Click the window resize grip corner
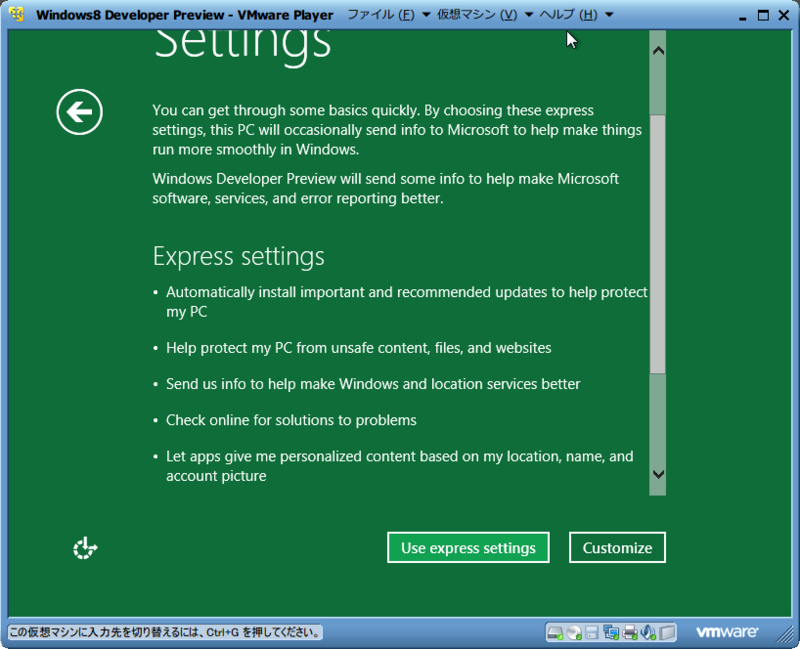 [x=785, y=634]
